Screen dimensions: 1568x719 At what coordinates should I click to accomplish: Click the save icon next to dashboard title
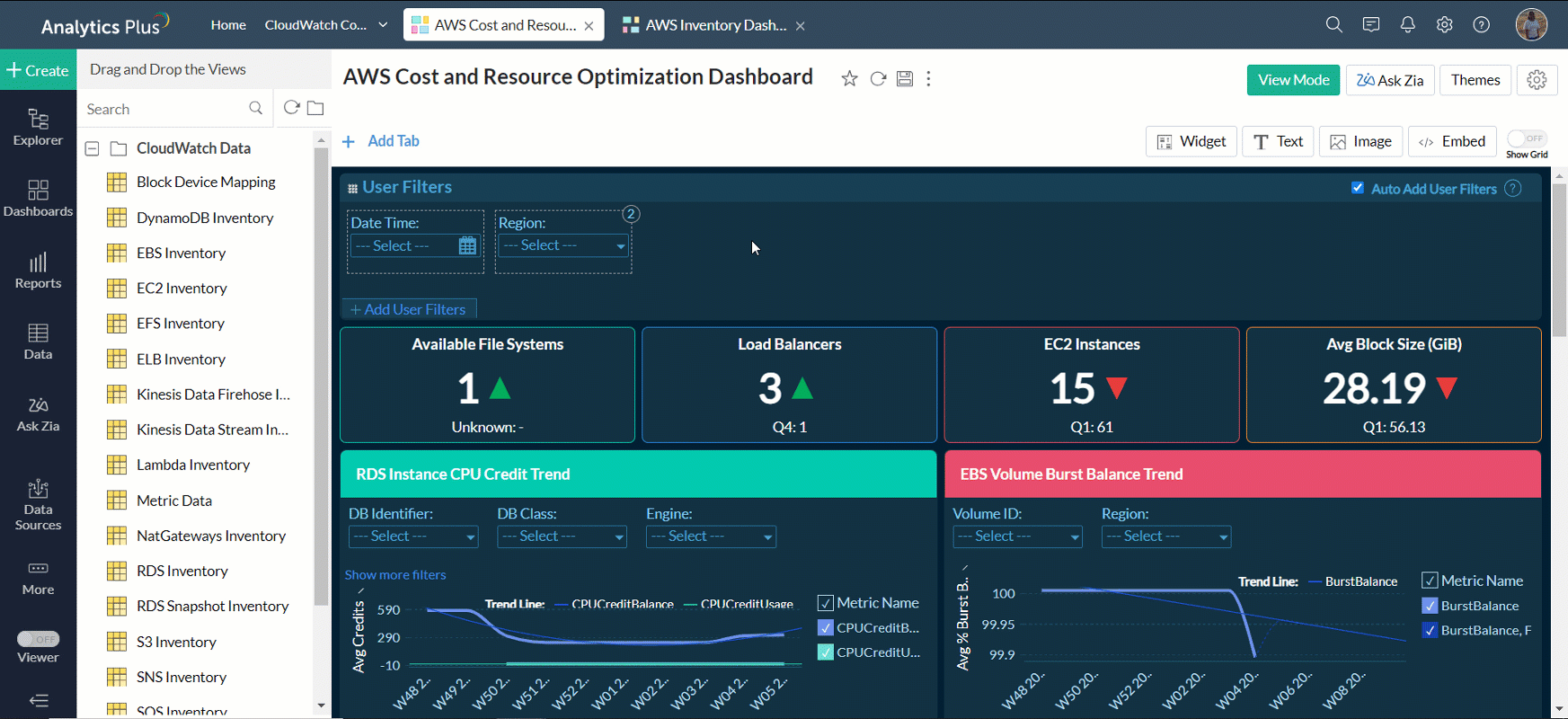pos(905,79)
